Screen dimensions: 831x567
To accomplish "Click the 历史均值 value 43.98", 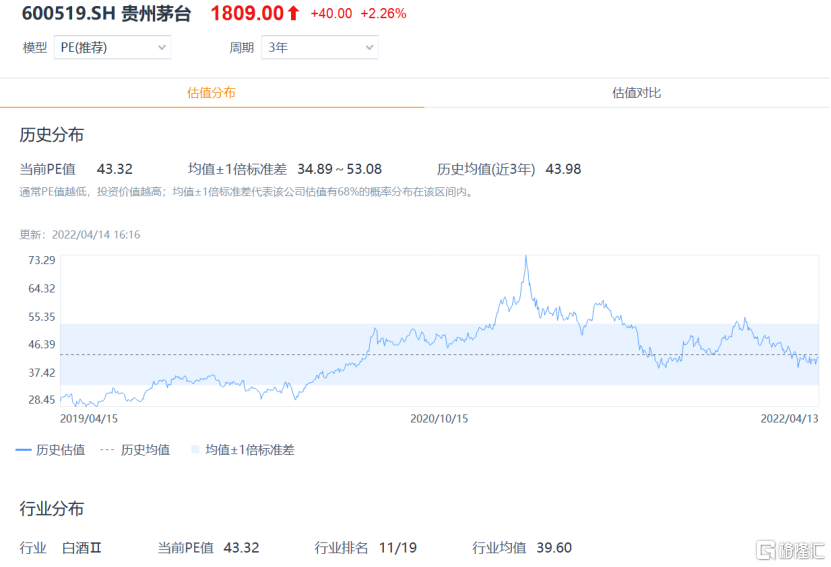I will pos(563,169).
